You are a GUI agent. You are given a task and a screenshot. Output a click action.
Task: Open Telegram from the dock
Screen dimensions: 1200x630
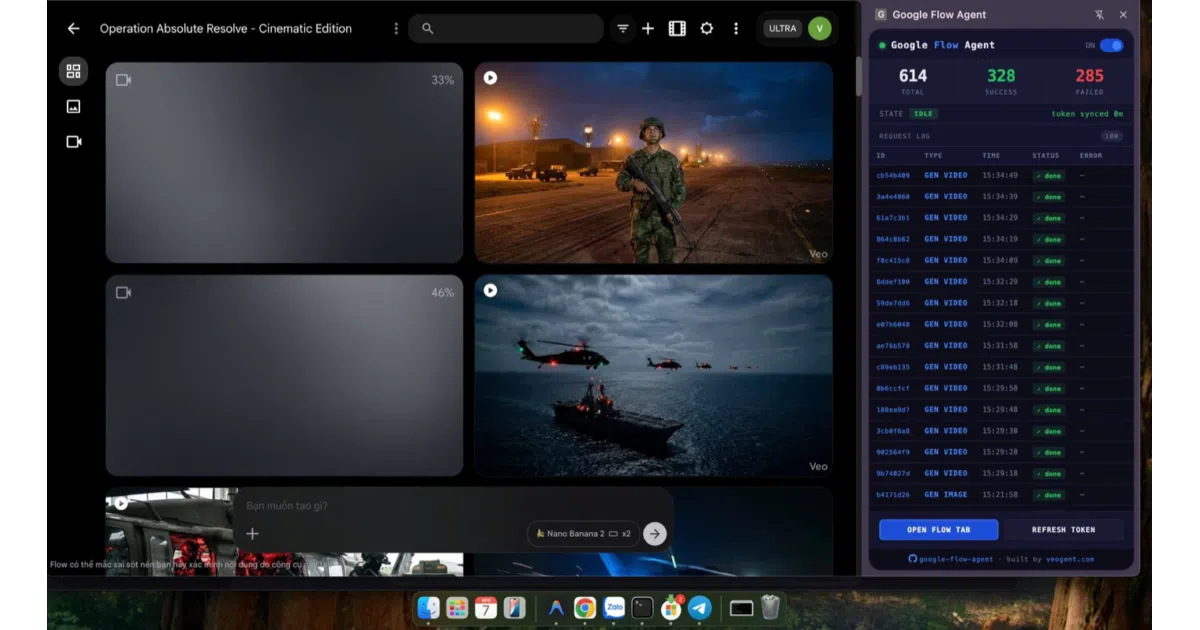[x=700, y=608]
